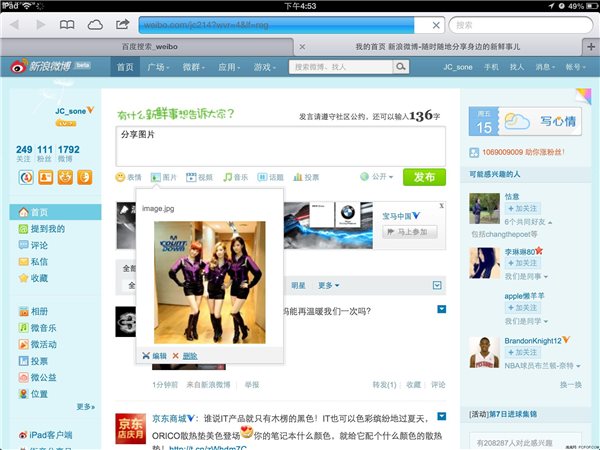This screenshot has width=600, height=450.
Task: Select the 首页 nav item
Action: pos(125,67)
